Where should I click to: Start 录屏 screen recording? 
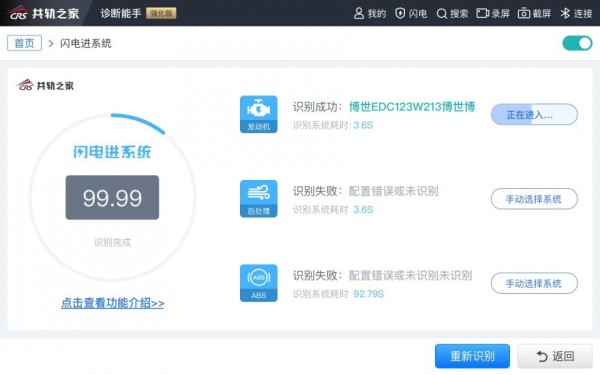pos(493,13)
